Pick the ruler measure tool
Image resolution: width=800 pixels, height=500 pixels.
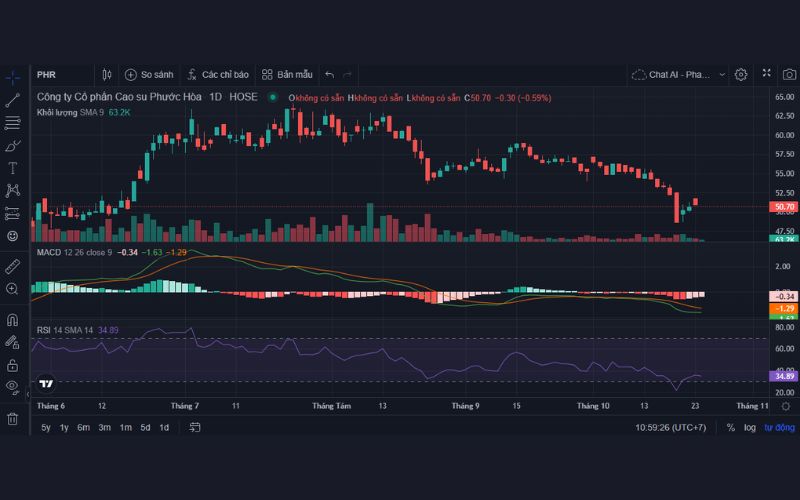(x=13, y=266)
